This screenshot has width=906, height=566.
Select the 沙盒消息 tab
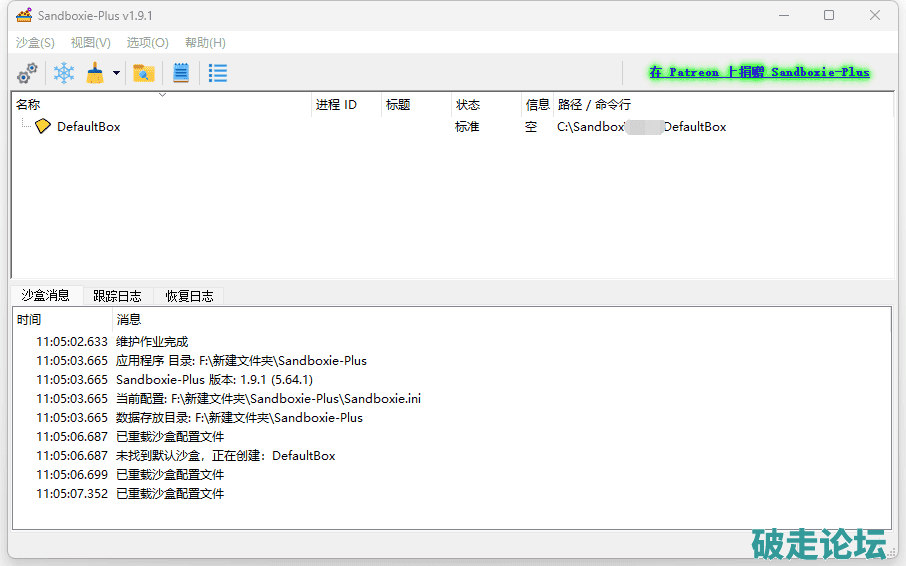click(46, 295)
